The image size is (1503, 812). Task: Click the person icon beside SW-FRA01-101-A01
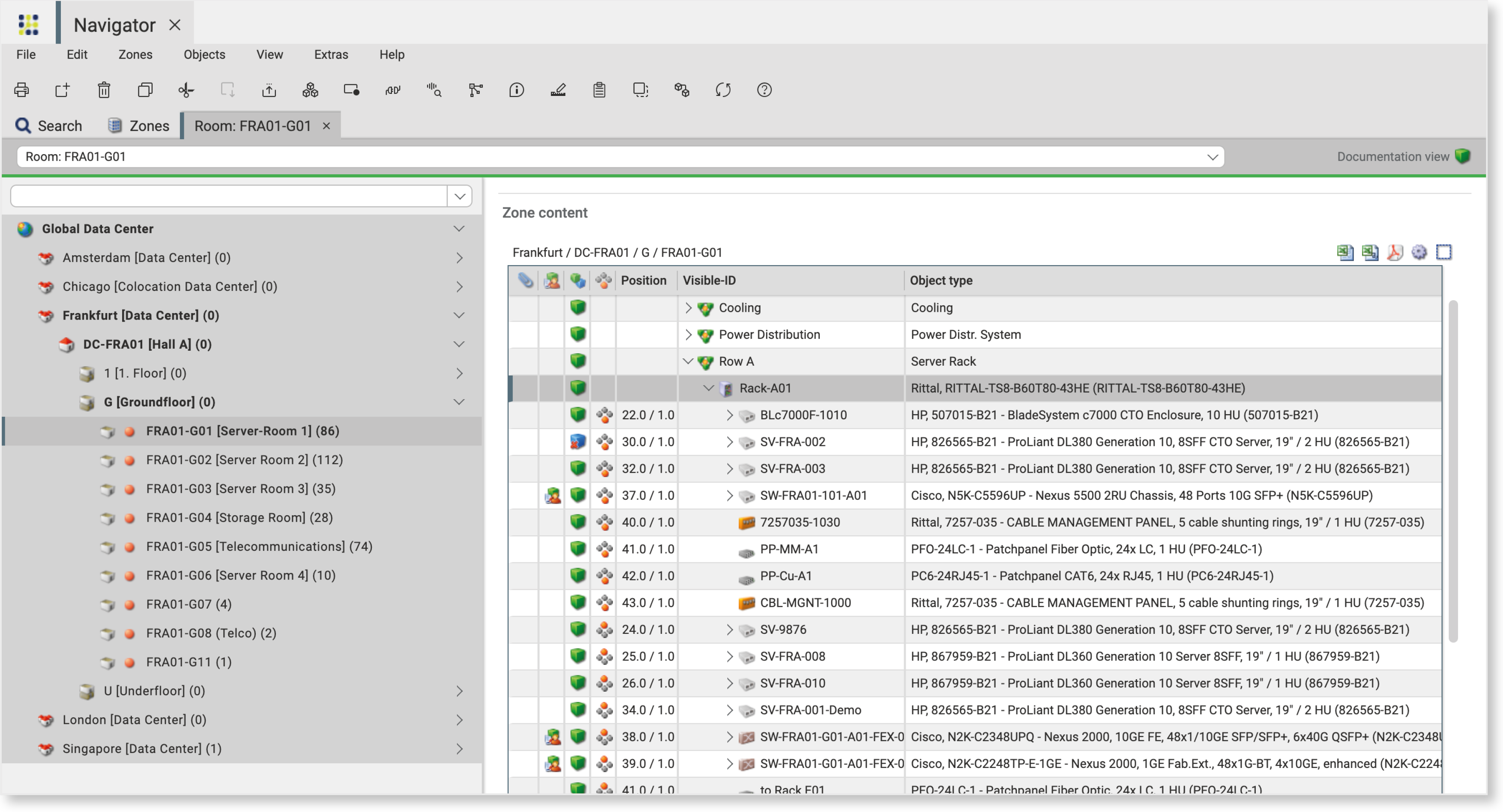[x=552, y=495]
